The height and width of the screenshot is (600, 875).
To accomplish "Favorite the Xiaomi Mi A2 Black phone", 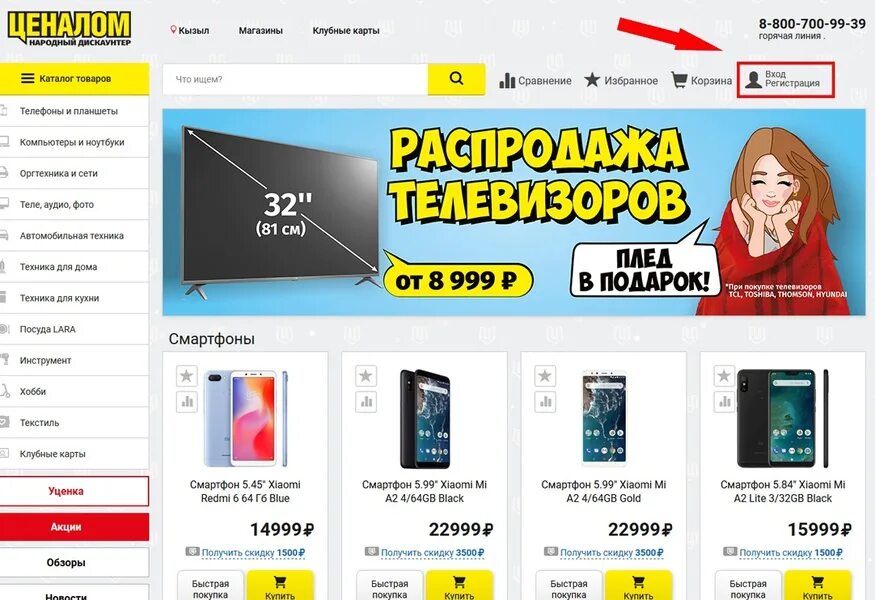I will point(366,376).
